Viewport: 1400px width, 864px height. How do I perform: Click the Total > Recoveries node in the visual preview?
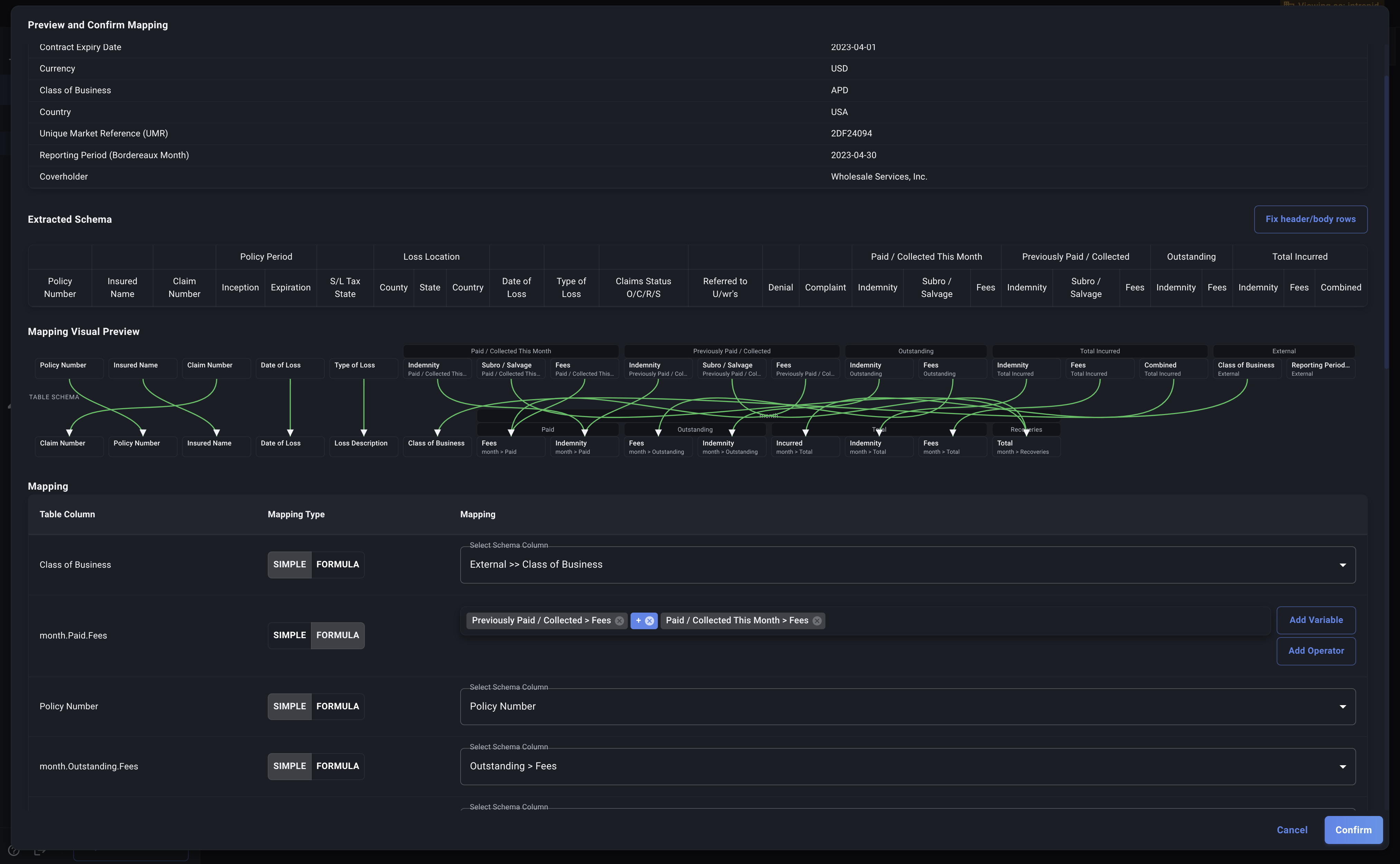[1025, 446]
